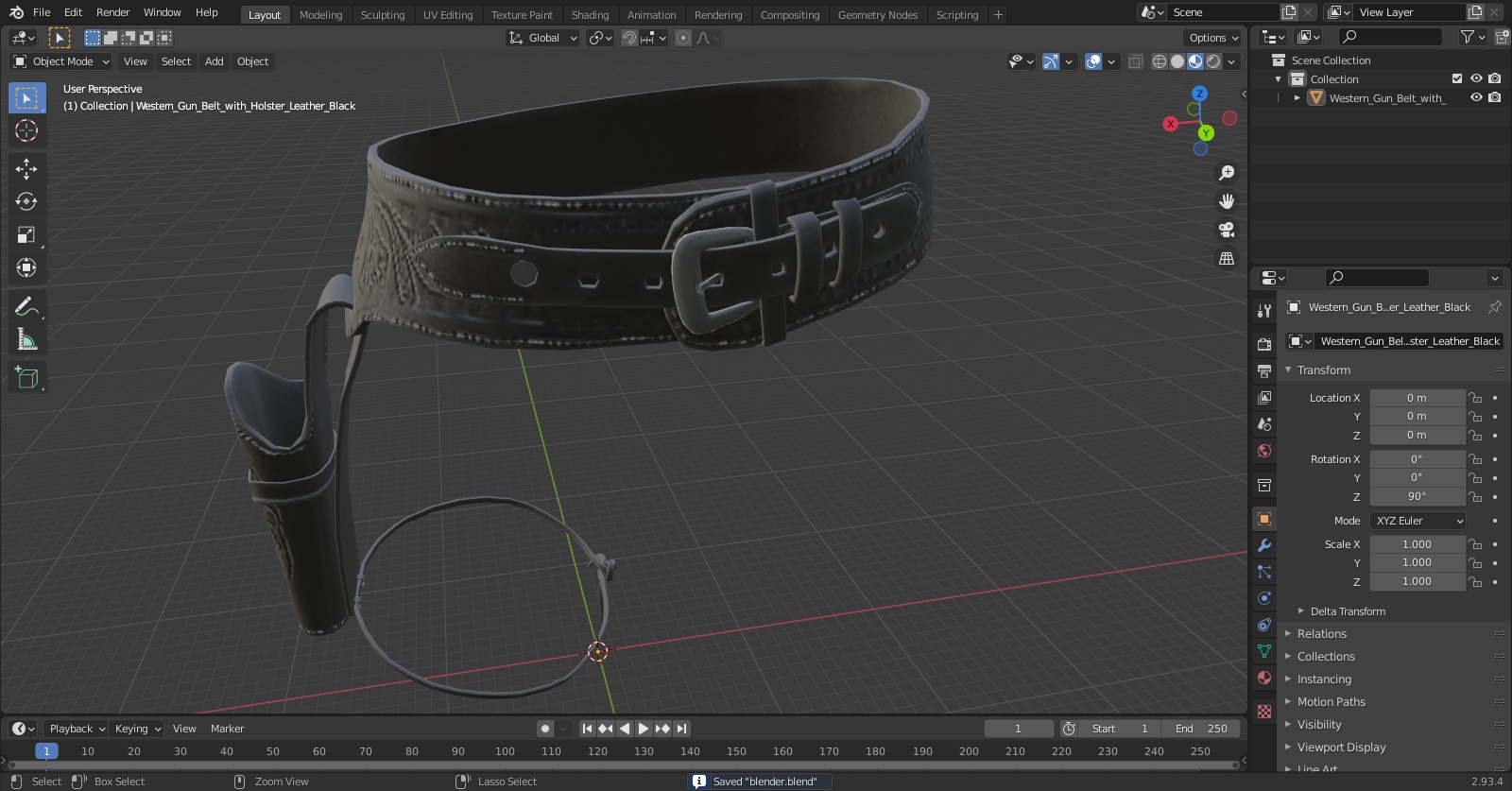
Task: Activate the Rotate tool
Action: point(26,201)
